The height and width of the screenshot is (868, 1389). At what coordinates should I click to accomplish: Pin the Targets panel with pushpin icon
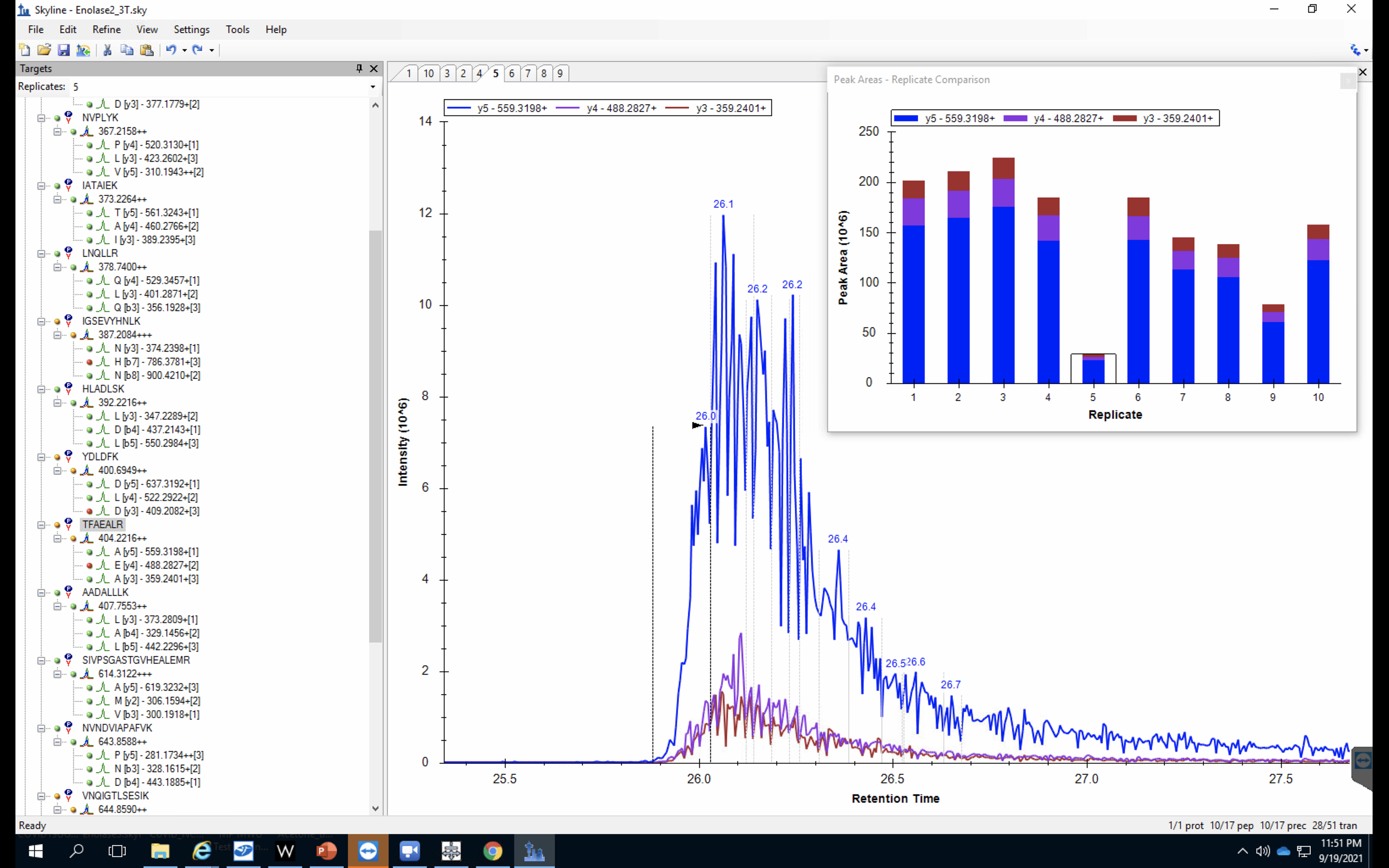[359, 68]
